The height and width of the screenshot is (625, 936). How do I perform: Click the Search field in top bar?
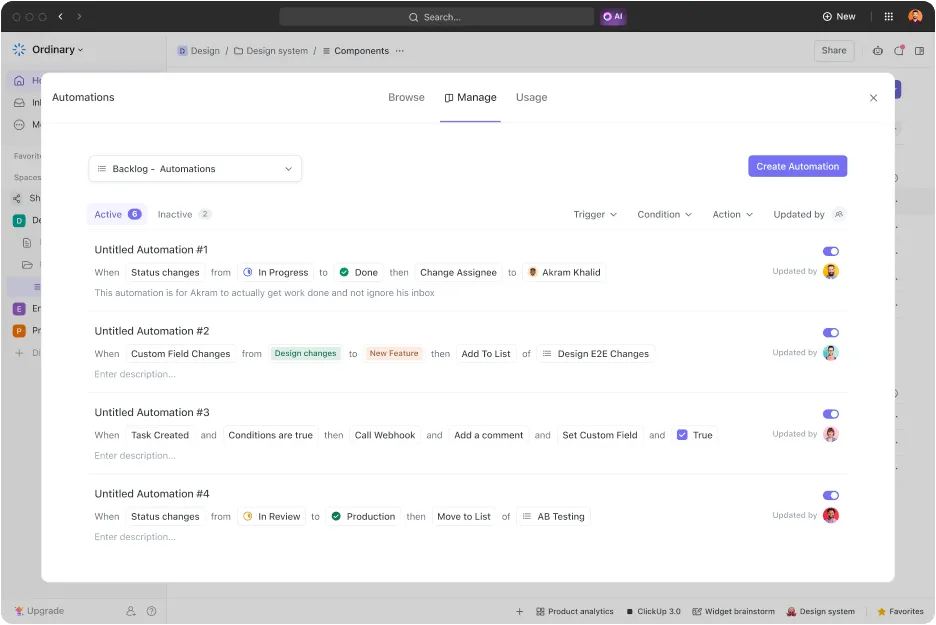(436, 17)
